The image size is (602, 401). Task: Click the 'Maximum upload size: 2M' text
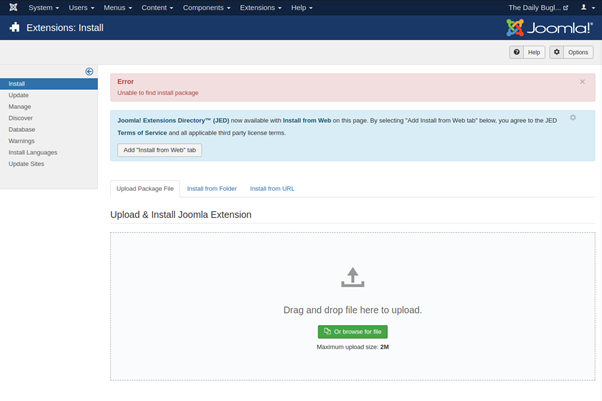coord(352,347)
